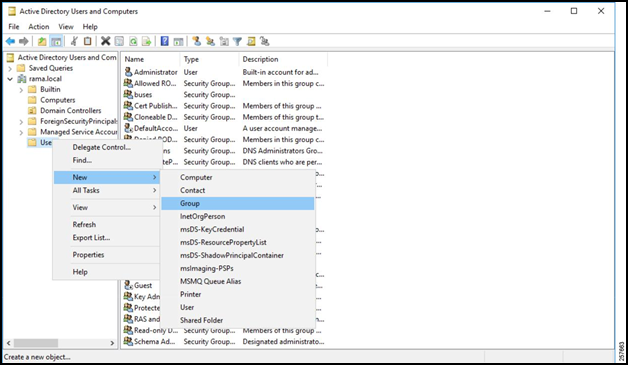Sort by the Type column header
Screen dimensions: 628x365
209,59
